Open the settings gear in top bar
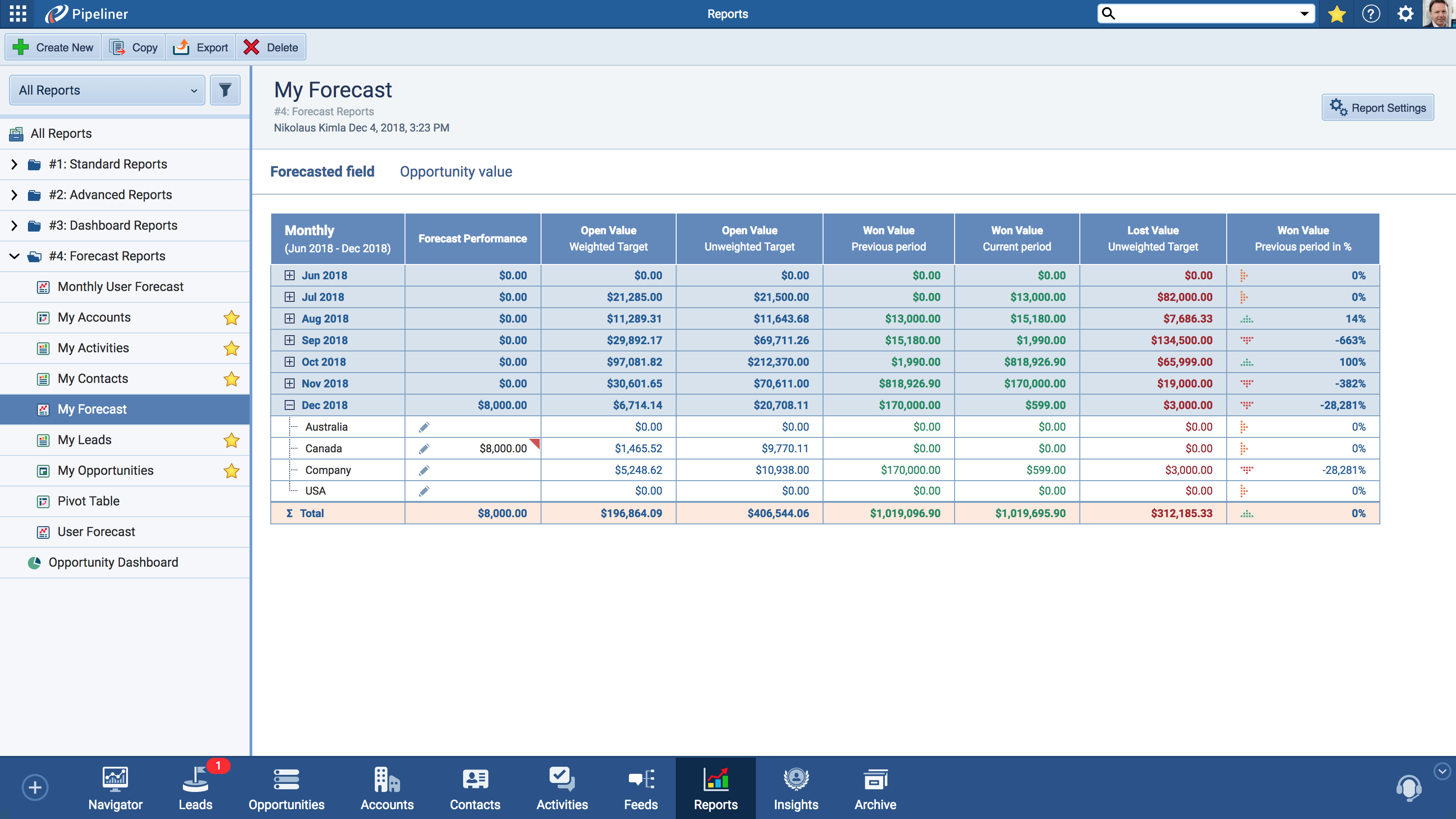Screen dimensions: 1456x819 click(x=1405, y=14)
